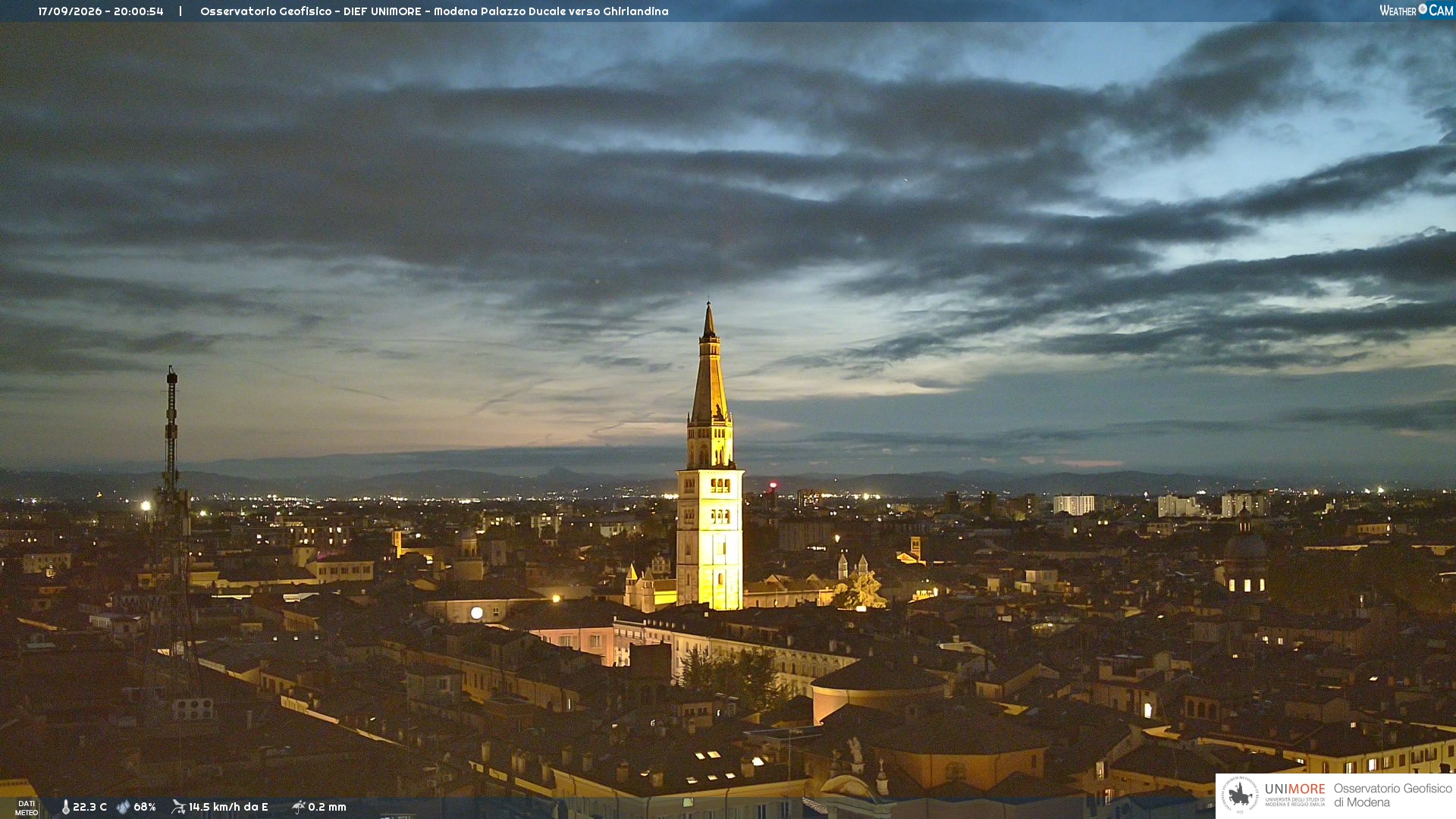Click the round illuminated clock face on rooftop
The height and width of the screenshot is (819, 1456).
point(476,612)
